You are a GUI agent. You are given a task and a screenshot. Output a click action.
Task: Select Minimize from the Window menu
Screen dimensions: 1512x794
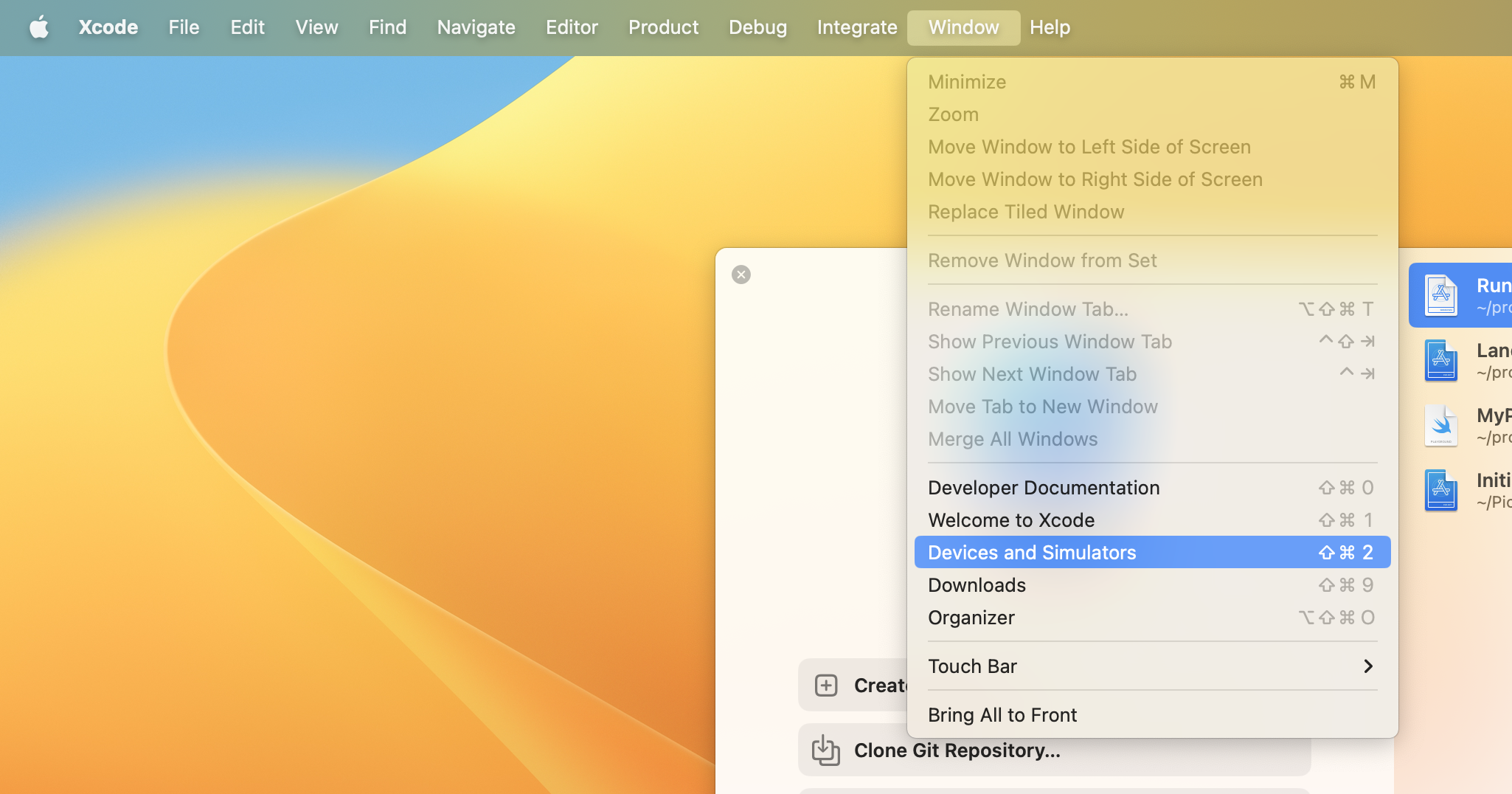click(966, 81)
